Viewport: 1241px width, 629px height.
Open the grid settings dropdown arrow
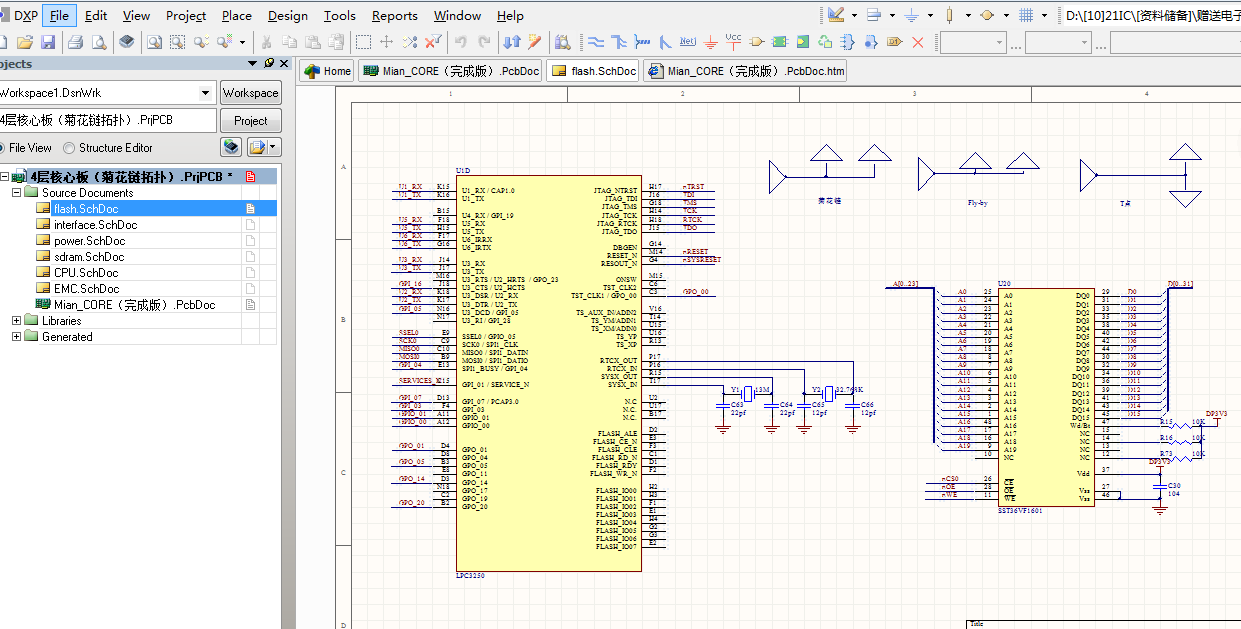(x=1045, y=16)
